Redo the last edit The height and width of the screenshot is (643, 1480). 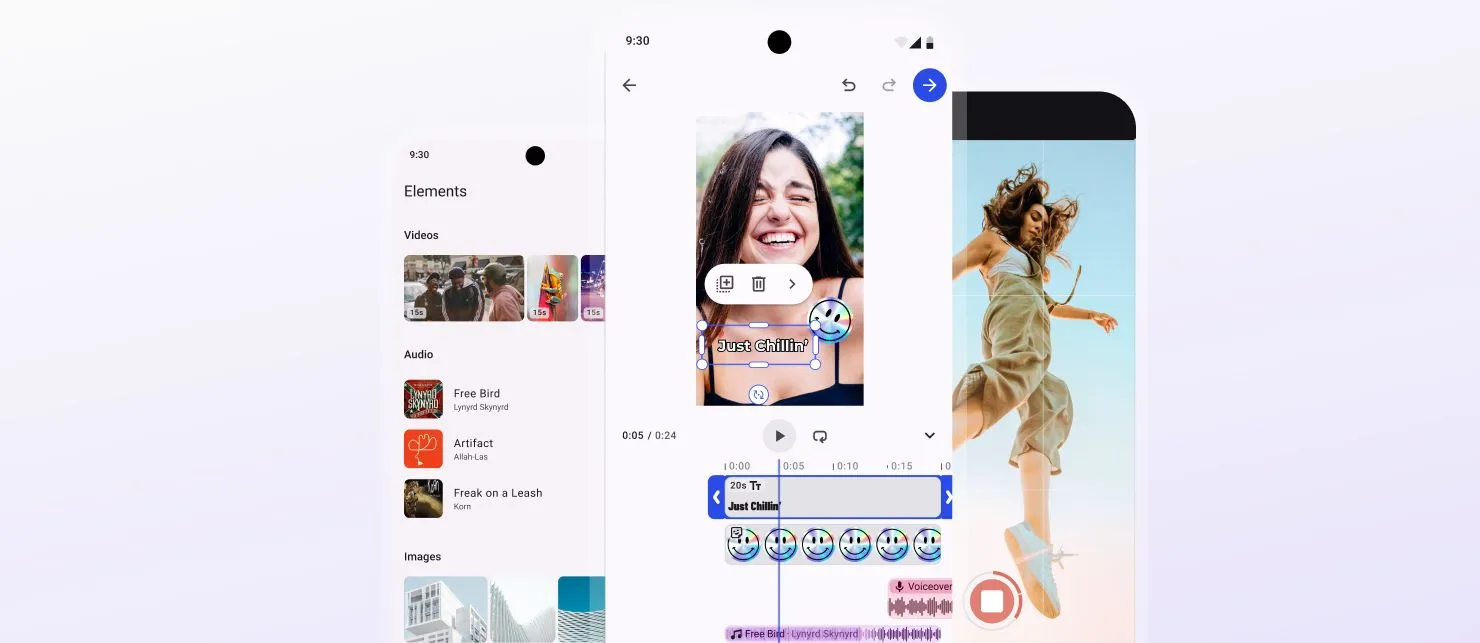(889, 85)
